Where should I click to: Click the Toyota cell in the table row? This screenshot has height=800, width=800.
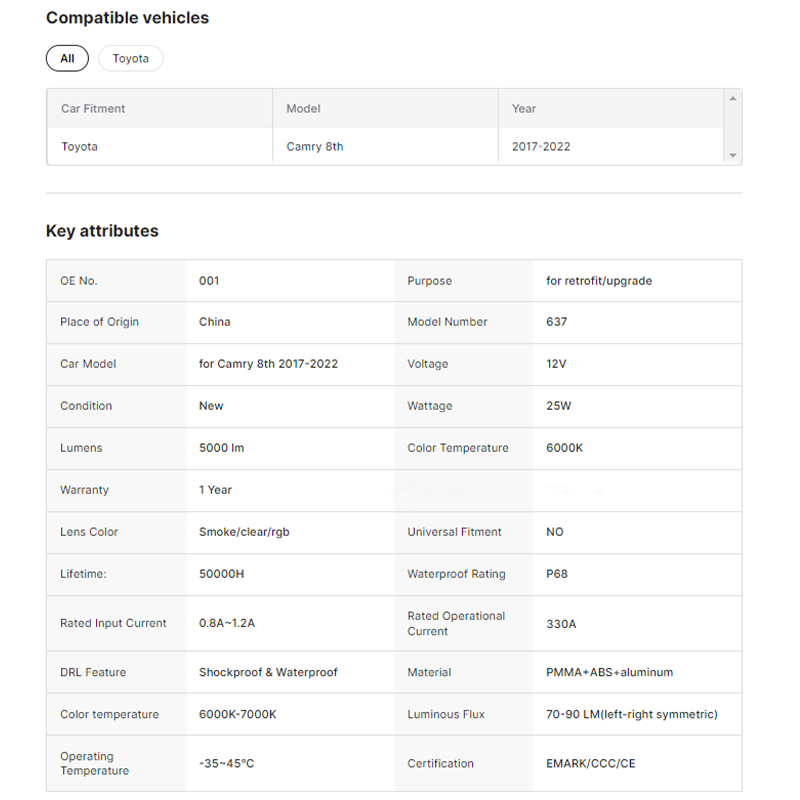coord(79,146)
